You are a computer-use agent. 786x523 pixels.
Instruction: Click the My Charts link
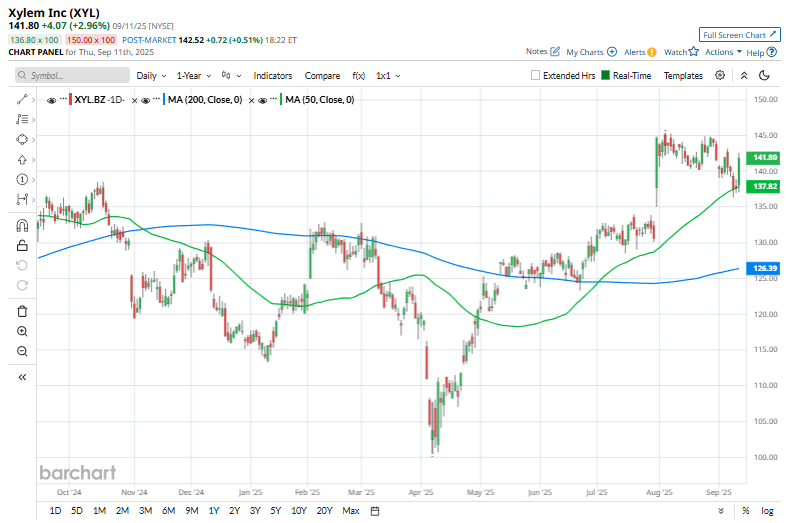(584, 52)
